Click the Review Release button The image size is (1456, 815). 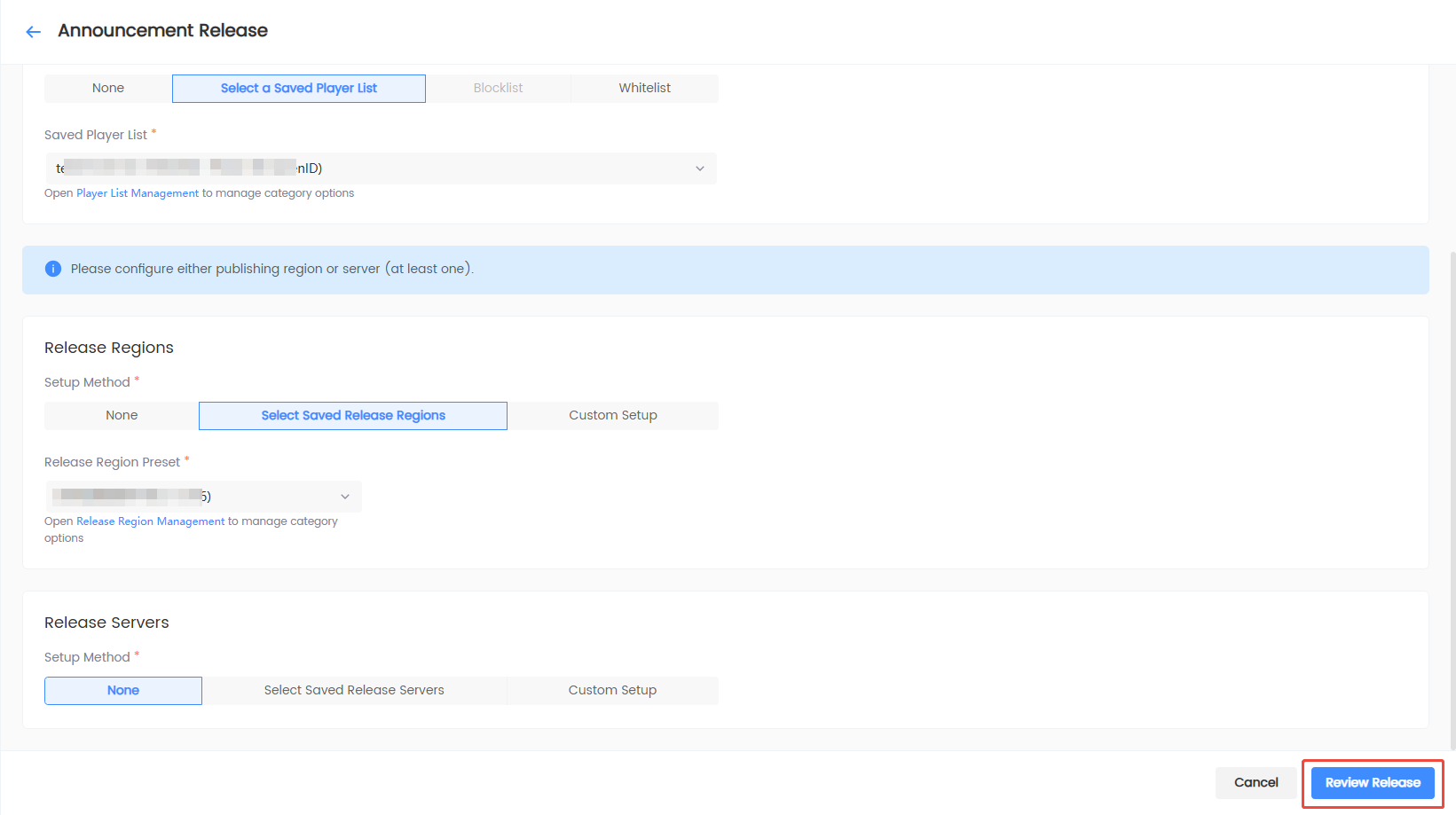click(1373, 783)
